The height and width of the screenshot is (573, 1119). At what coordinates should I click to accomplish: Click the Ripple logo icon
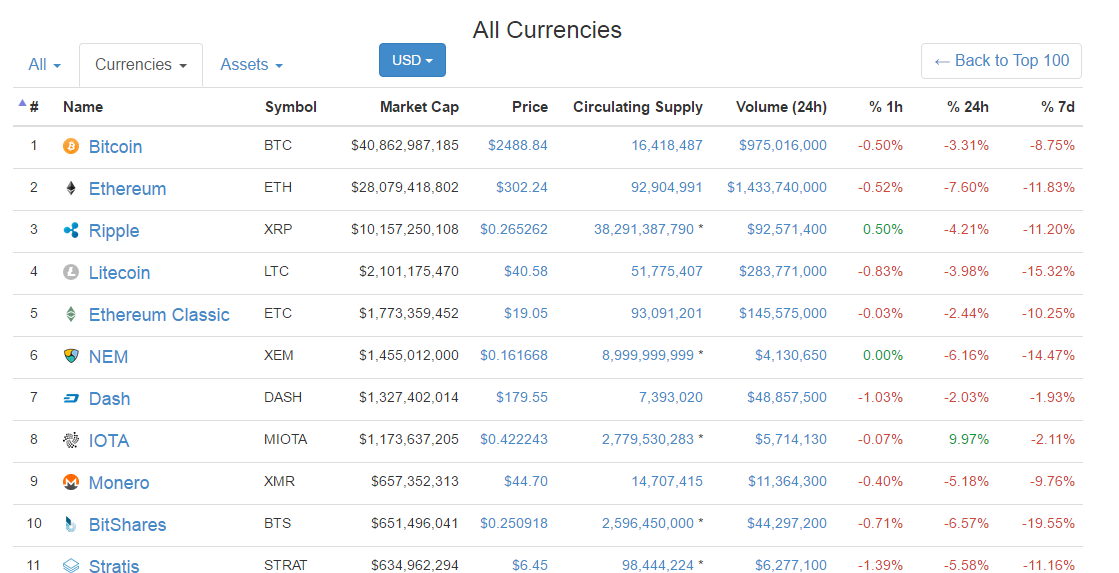pos(71,230)
